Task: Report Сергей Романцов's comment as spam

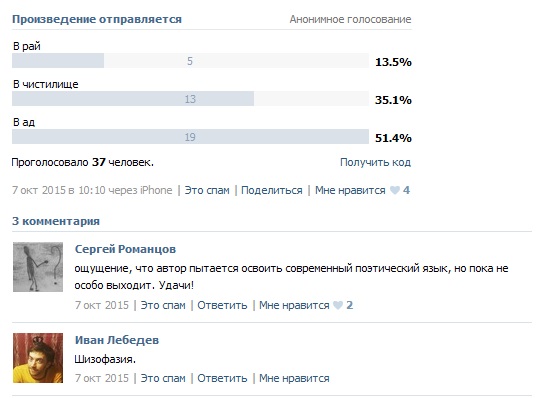Action: [163, 305]
